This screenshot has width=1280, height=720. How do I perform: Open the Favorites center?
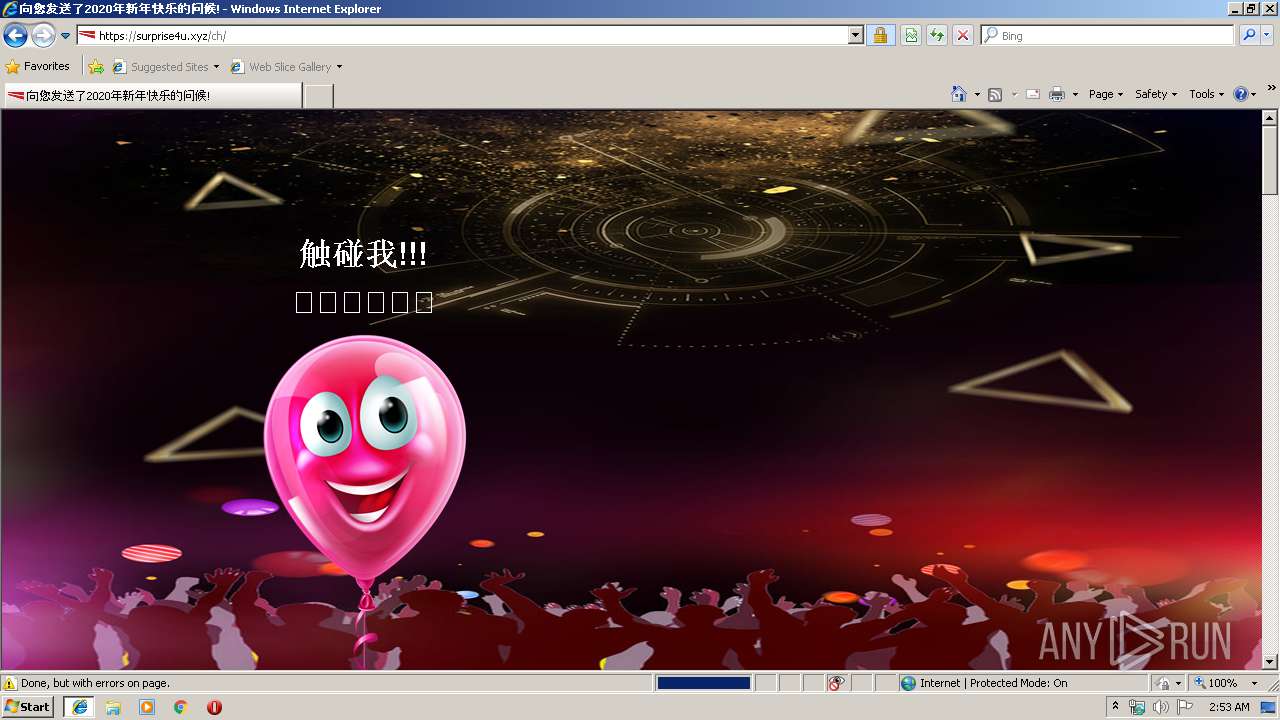click(38, 67)
